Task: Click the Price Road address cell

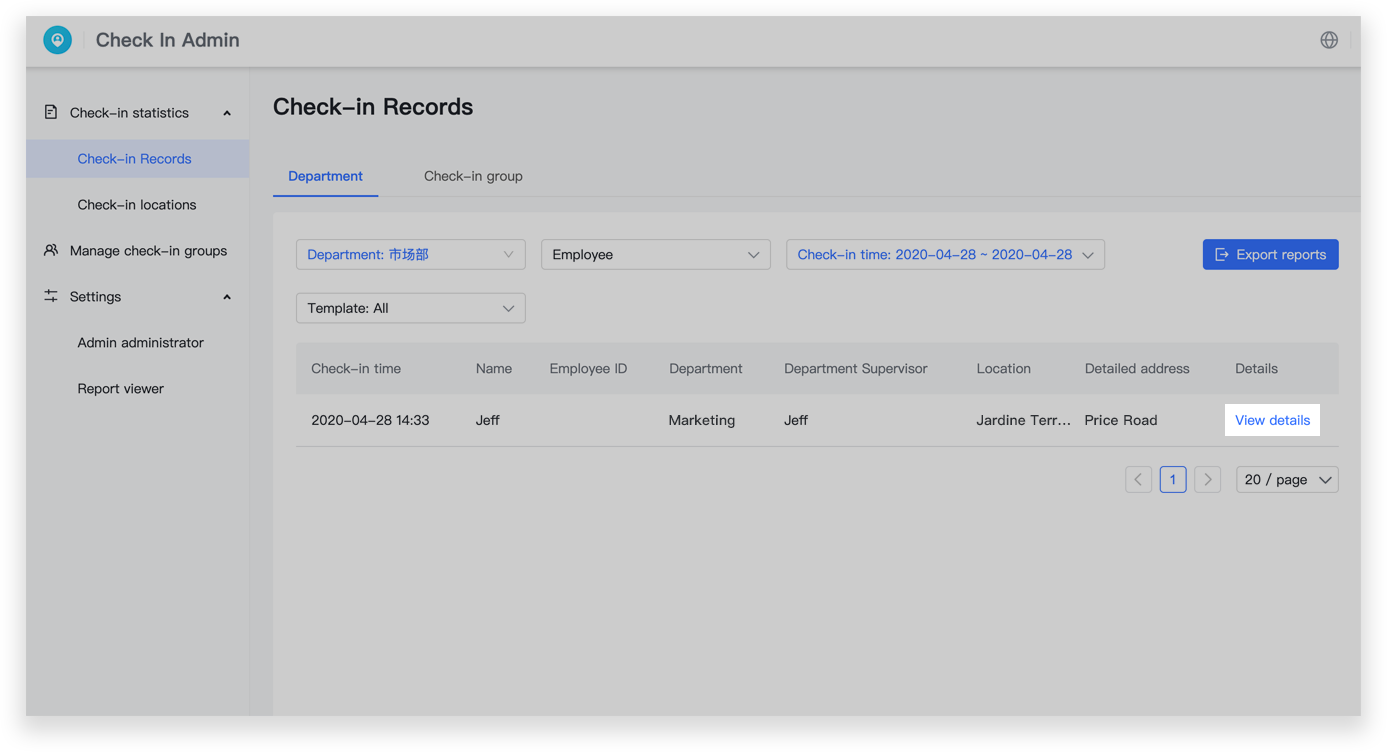Action: pos(1121,420)
